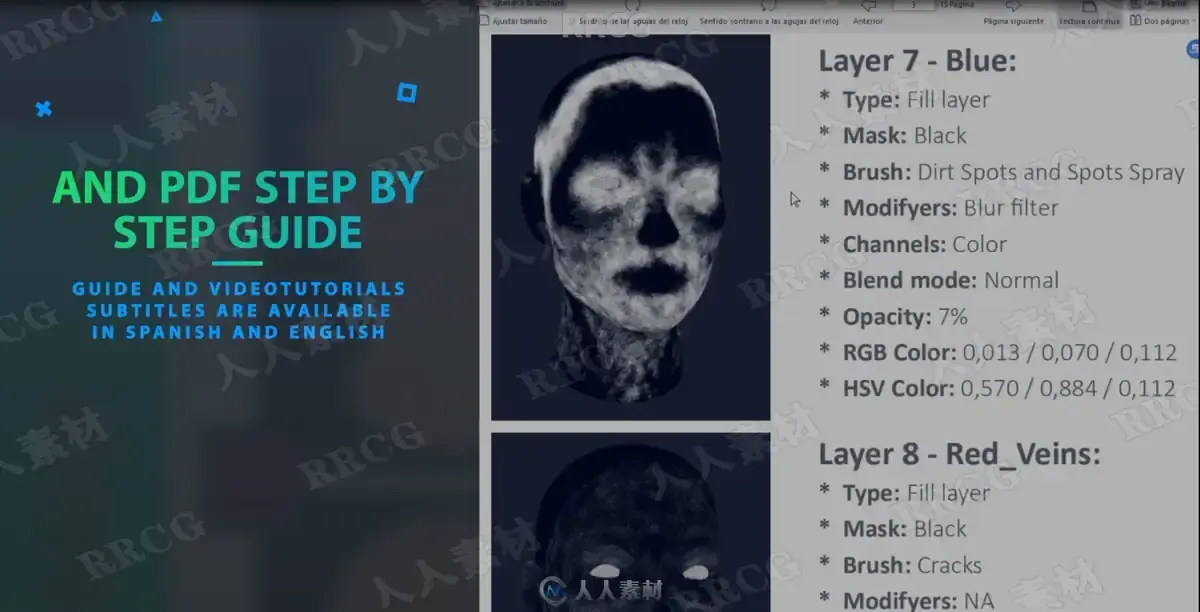Image resolution: width=1200 pixels, height=612 pixels.
Task: Click the heading "Layer 8 - Red_Veins:"
Action: point(959,454)
